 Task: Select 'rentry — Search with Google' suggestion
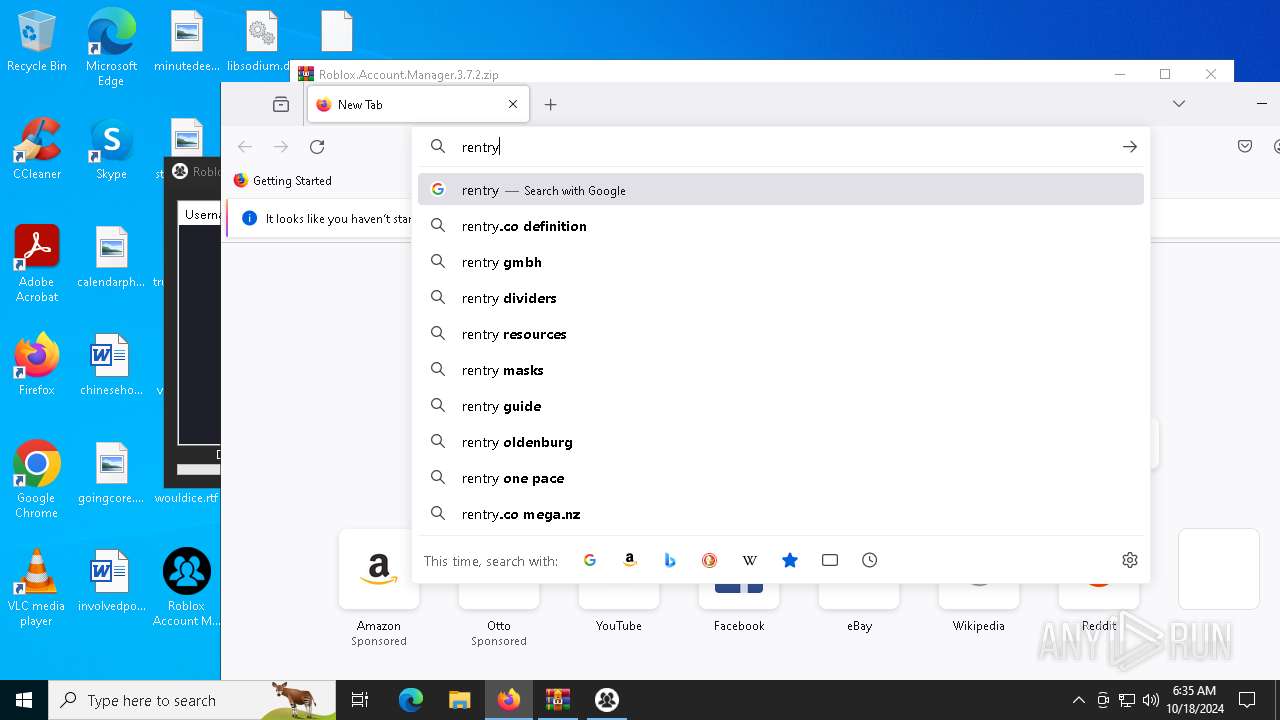(781, 190)
